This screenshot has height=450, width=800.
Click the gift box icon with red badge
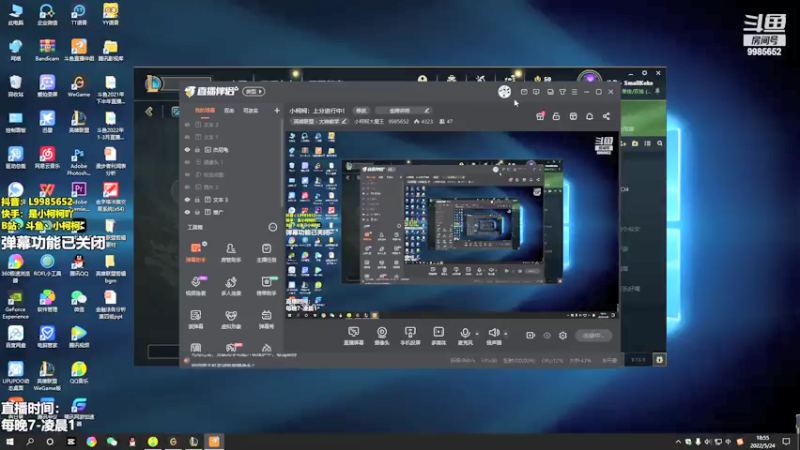tap(540, 116)
